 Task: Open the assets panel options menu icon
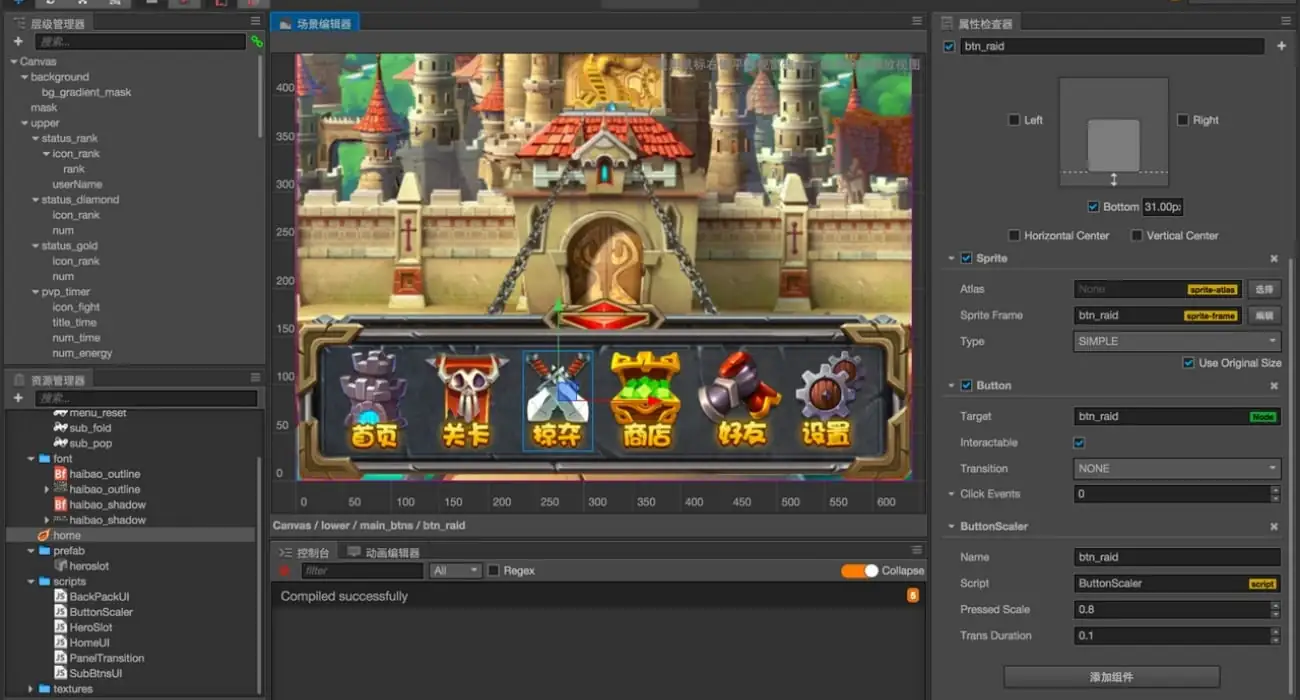(255, 378)
